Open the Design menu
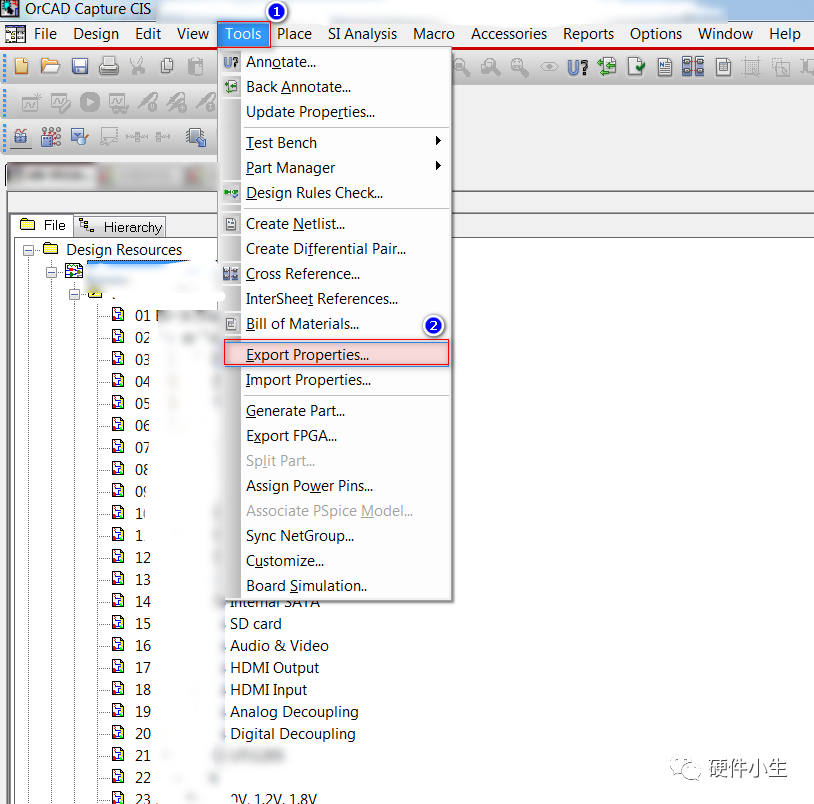The width and height of the screenshot is (814, 804). [96, 34]
